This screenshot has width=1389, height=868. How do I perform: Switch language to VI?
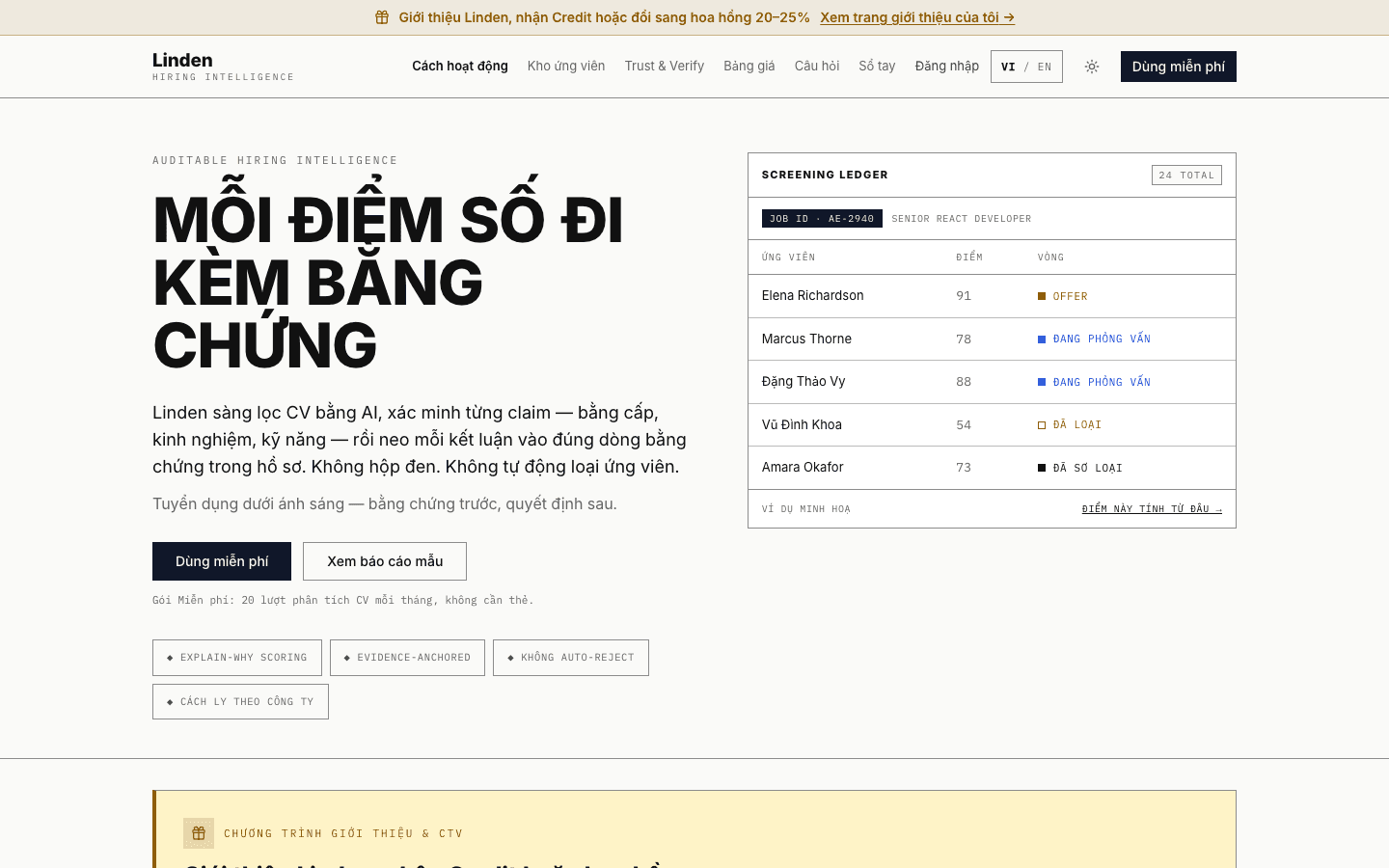(1008, 67)
